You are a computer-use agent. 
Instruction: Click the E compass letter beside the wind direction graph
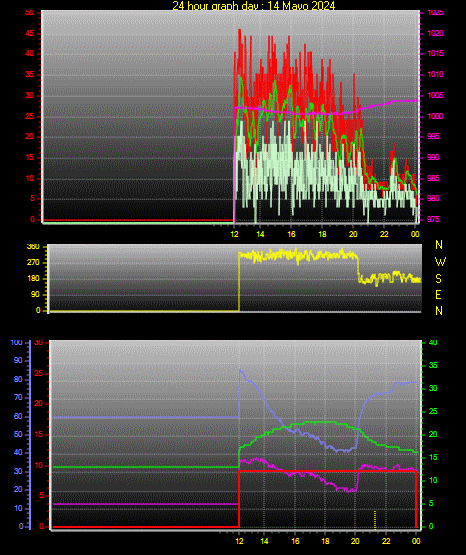click(x=438, y=294)
